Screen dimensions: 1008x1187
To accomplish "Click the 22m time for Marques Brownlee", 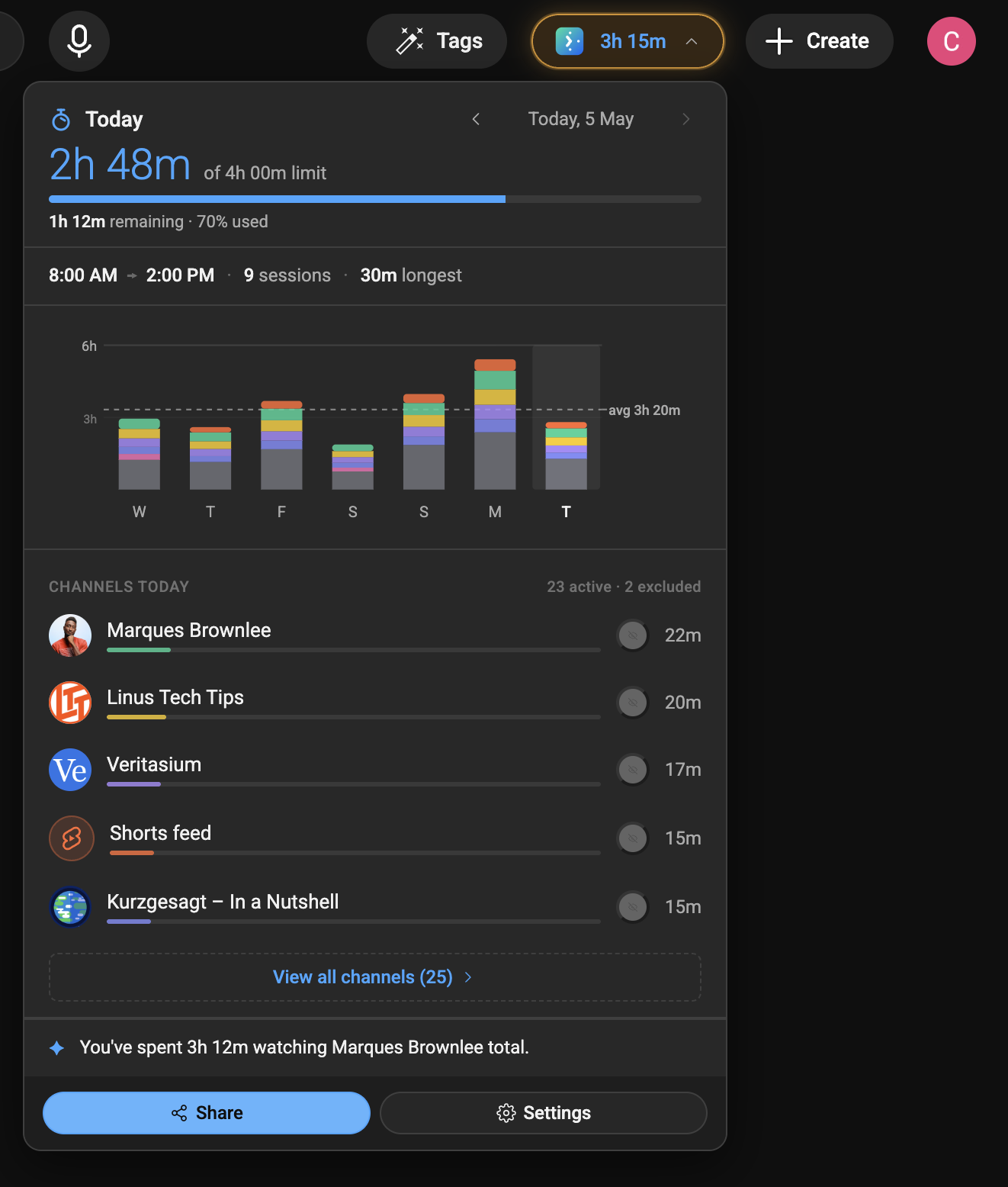I will pyautogui.click(x=683, y=635).
